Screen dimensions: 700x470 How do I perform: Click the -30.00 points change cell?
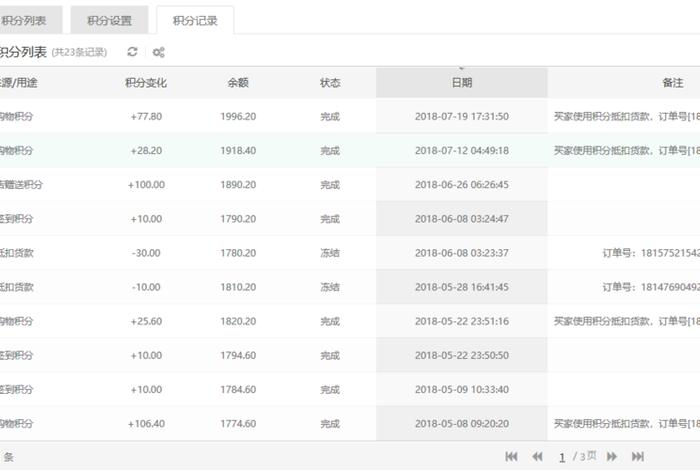click(146, 253)
